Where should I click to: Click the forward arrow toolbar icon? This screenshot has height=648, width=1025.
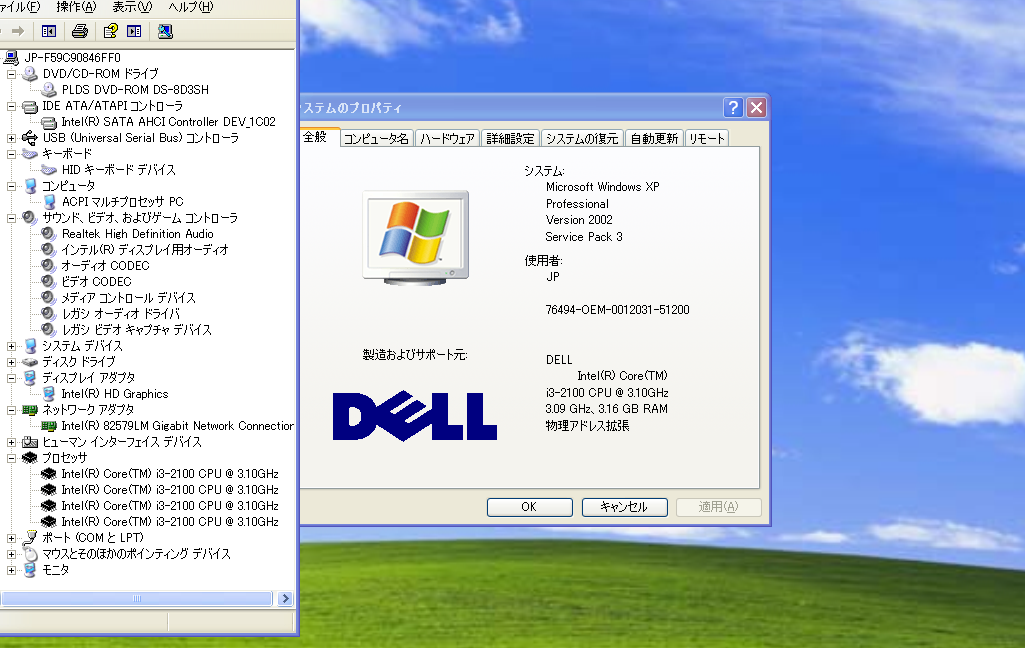18,31
